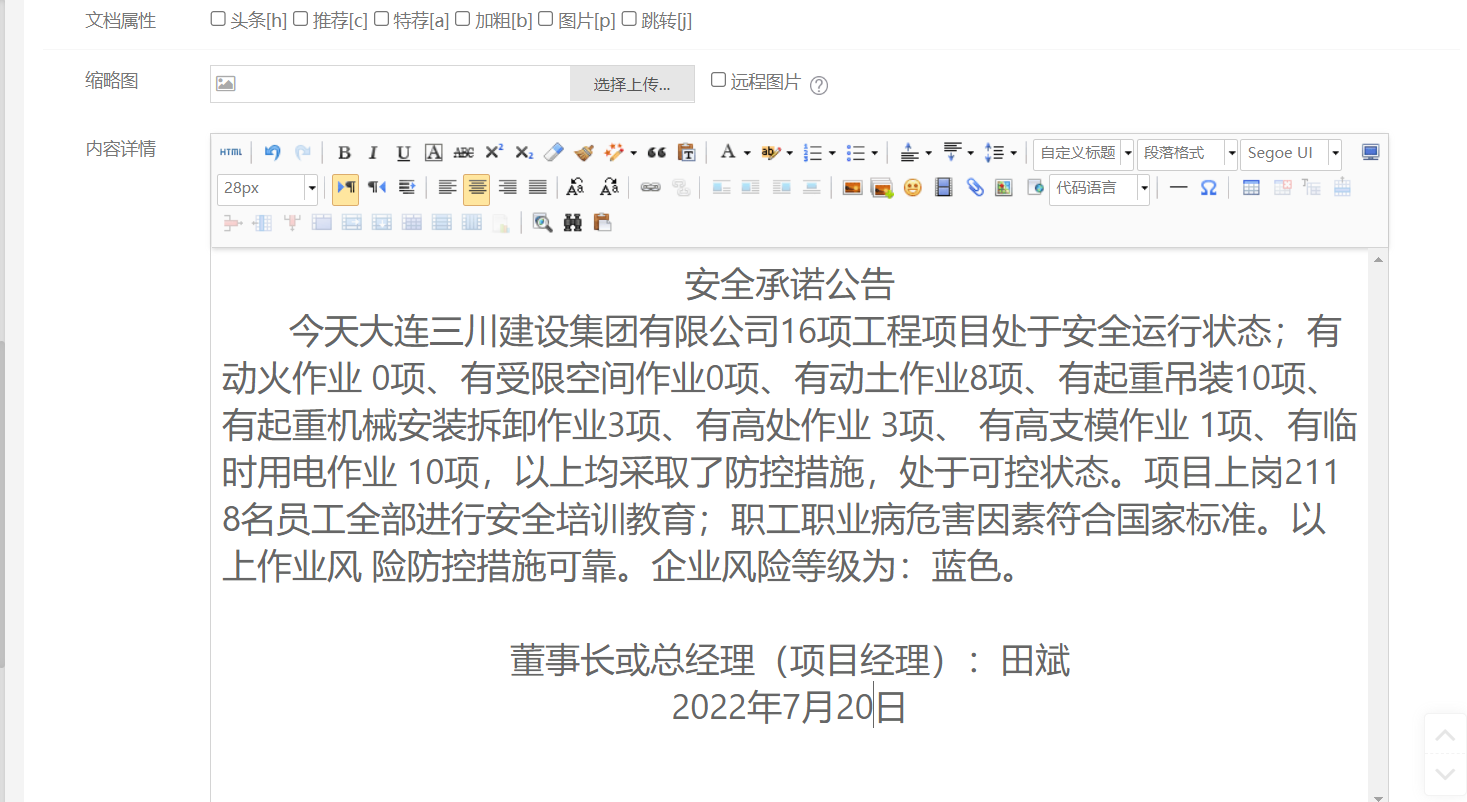Open the multi-image upload dialog

pyautogui.click(x=882, y=188)
